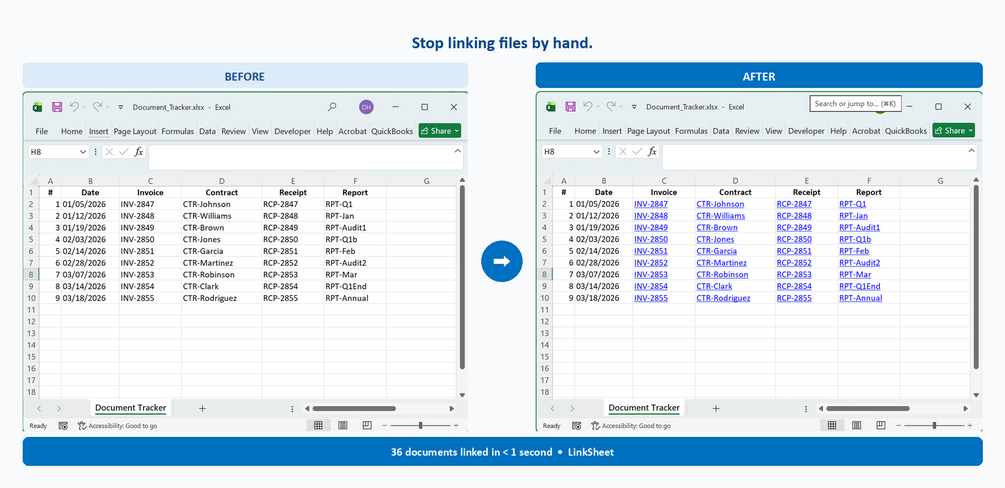Select Document Tracker sheet tab in AFTER window
The height and width of the screenshot is (488, 1005).
point(644,408)
